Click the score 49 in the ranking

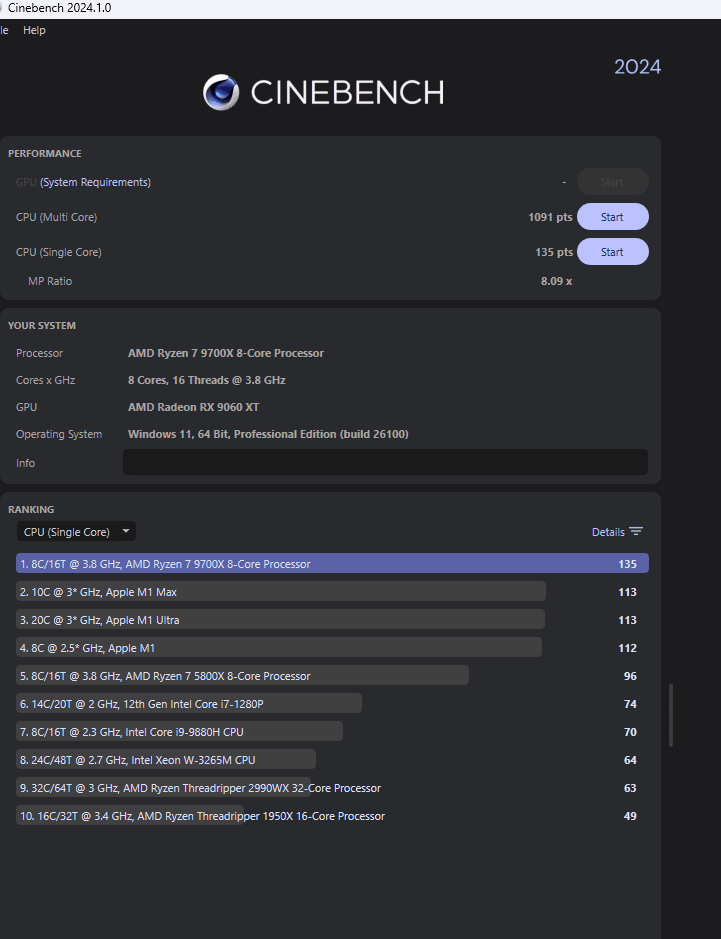click(630, 816)
